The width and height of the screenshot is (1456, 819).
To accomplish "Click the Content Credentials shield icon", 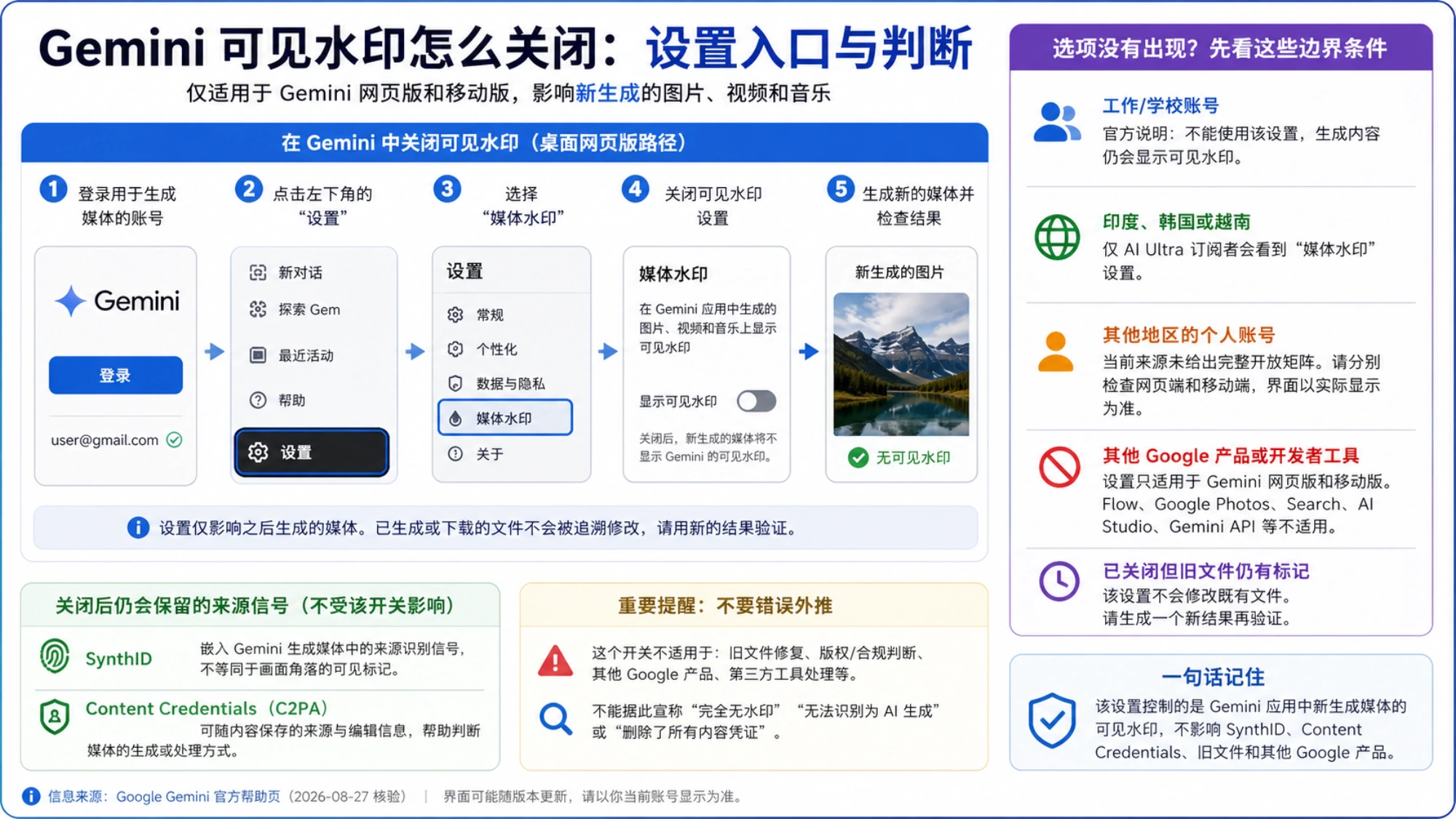I will pyautogui.click(x=55, y=717).
